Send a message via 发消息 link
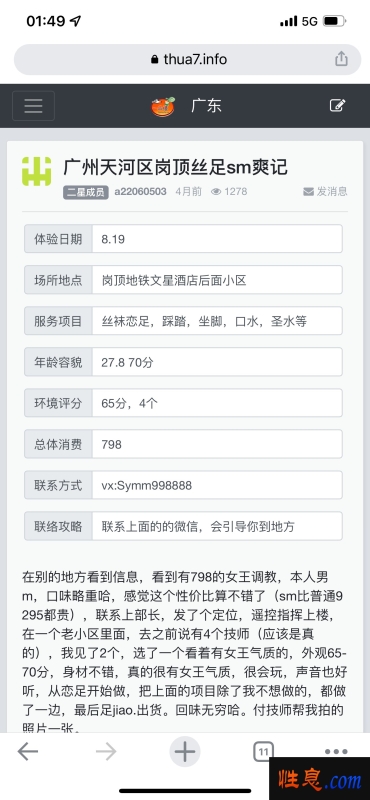The height and width of the screenshot is (800, 370). point(326,191)
